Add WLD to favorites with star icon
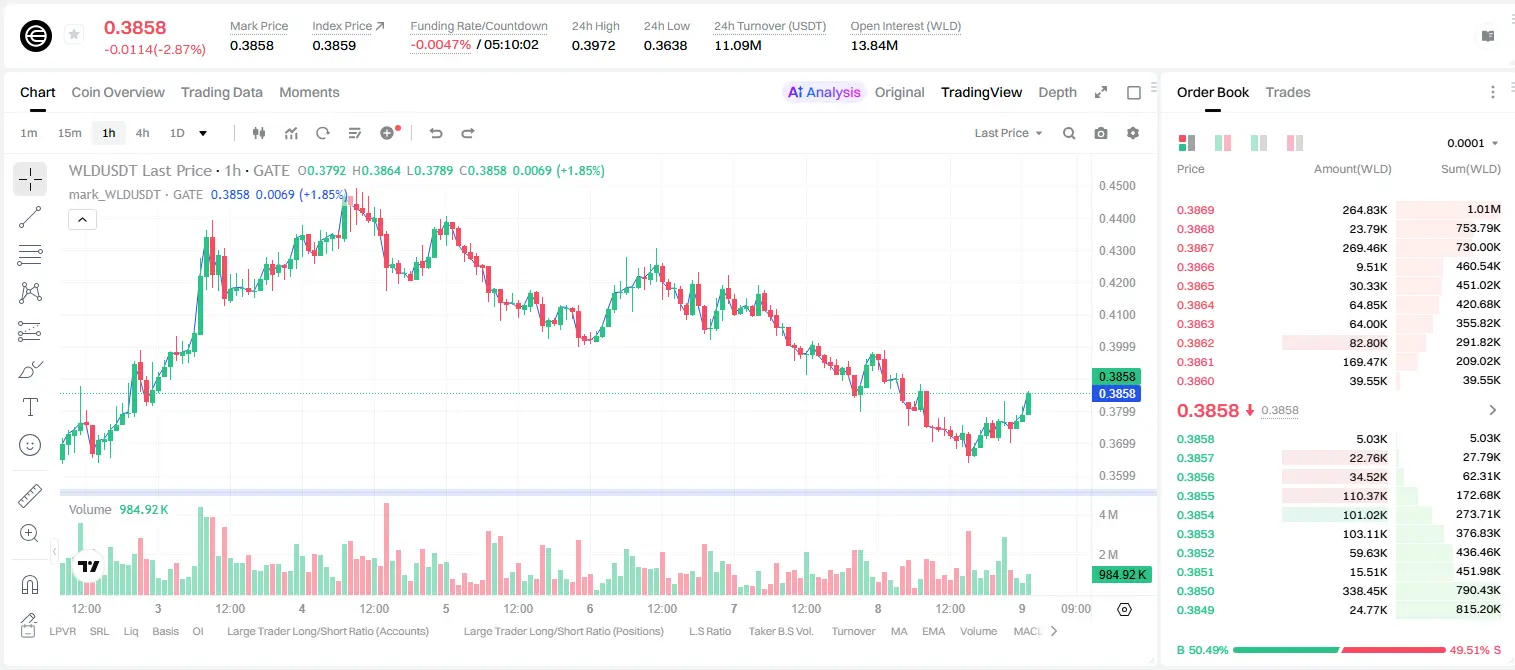The width and height of the screenshot is (1515, 670). click(74, 35)
